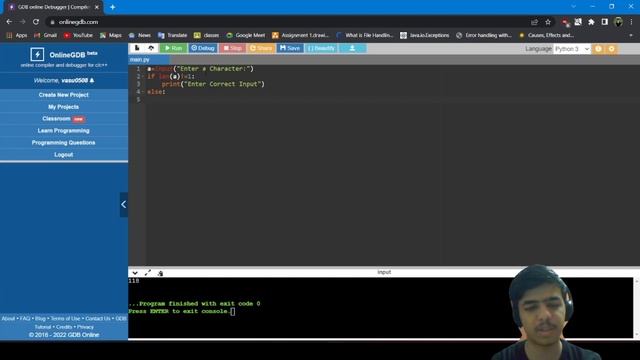Click the OnlineGDB lightning logo
Screen dimensions: 640x360
click(37, 54)
